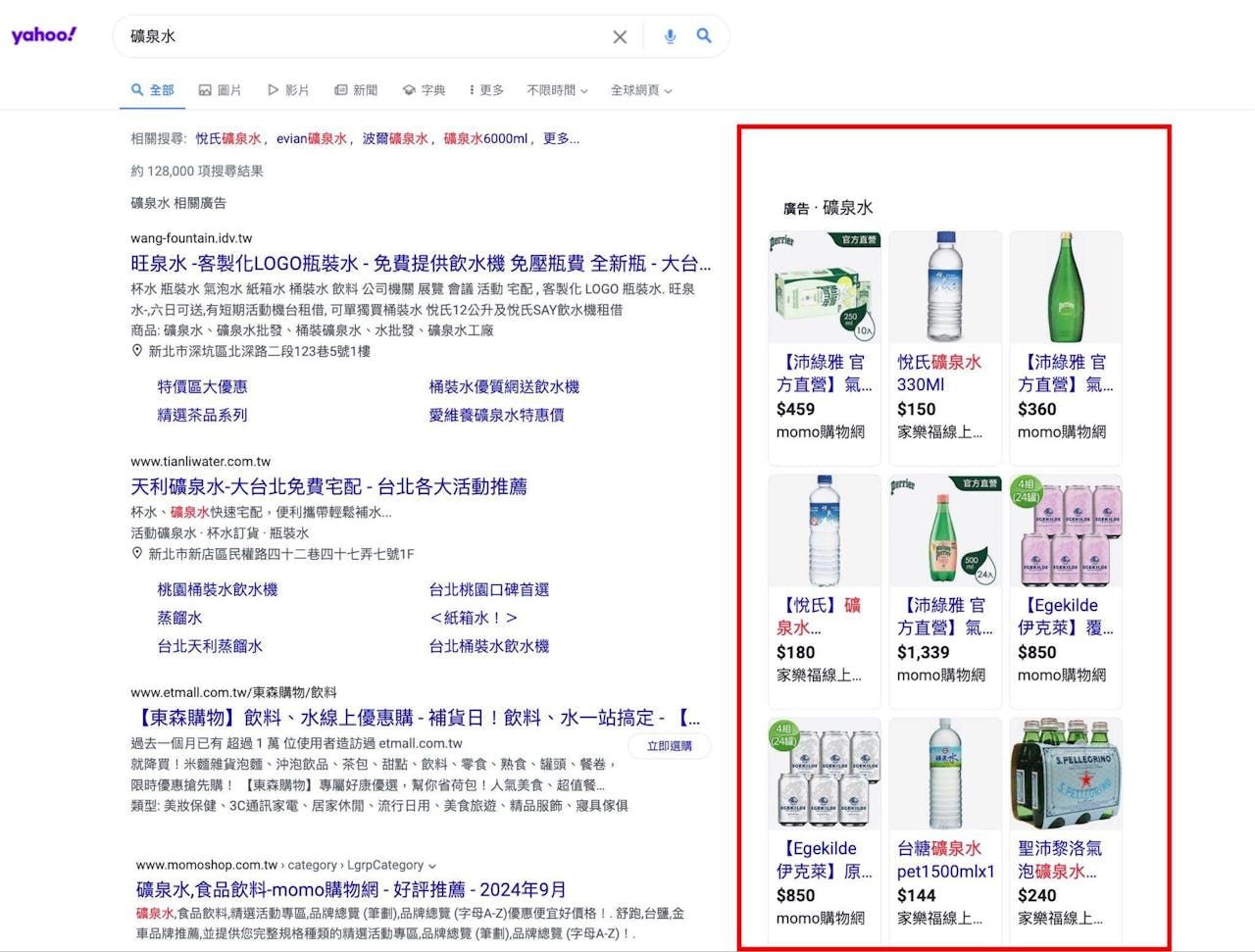Clear the search box with the X icon

tap(620, 36)
